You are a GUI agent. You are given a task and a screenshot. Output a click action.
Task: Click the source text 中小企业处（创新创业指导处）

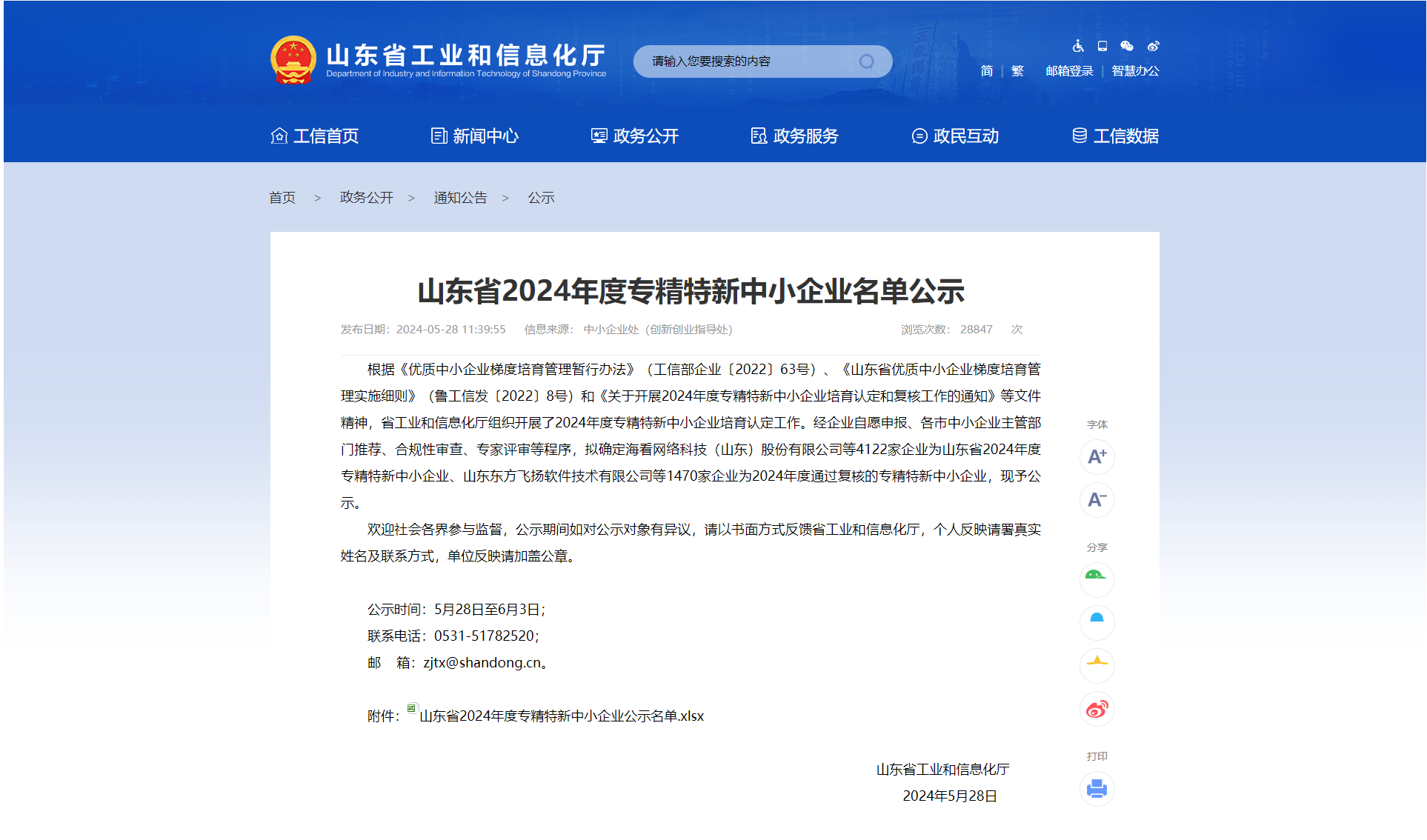(x=658, y=330)
